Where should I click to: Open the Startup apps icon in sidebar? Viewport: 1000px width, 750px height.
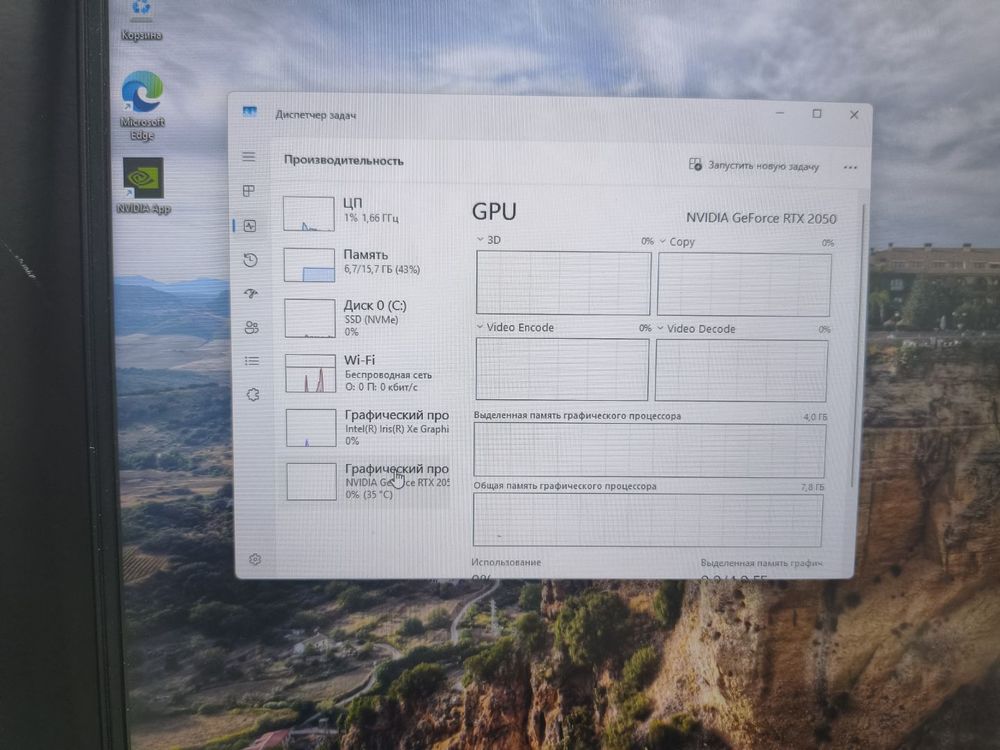pos(251,293)
